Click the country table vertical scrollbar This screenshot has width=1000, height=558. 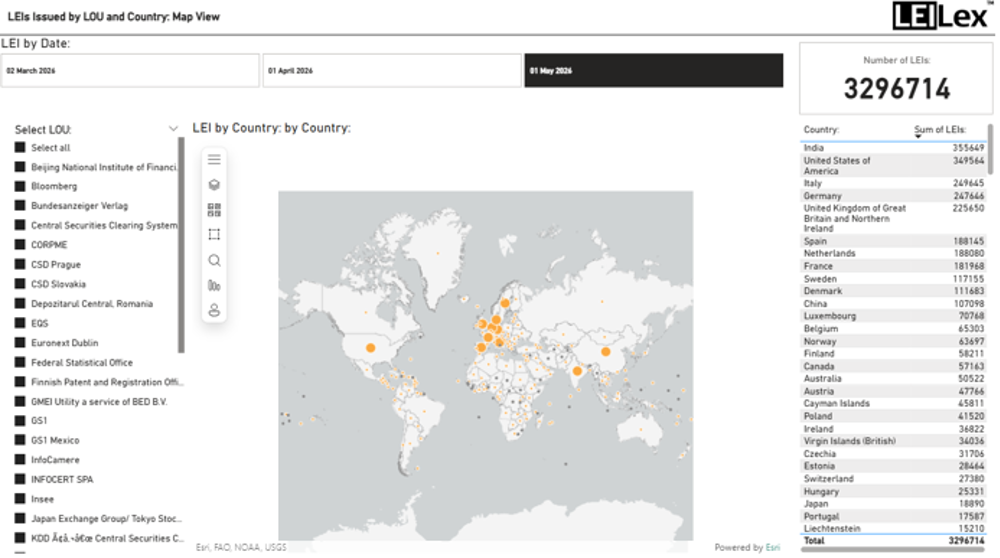click(x=990, y=150)
